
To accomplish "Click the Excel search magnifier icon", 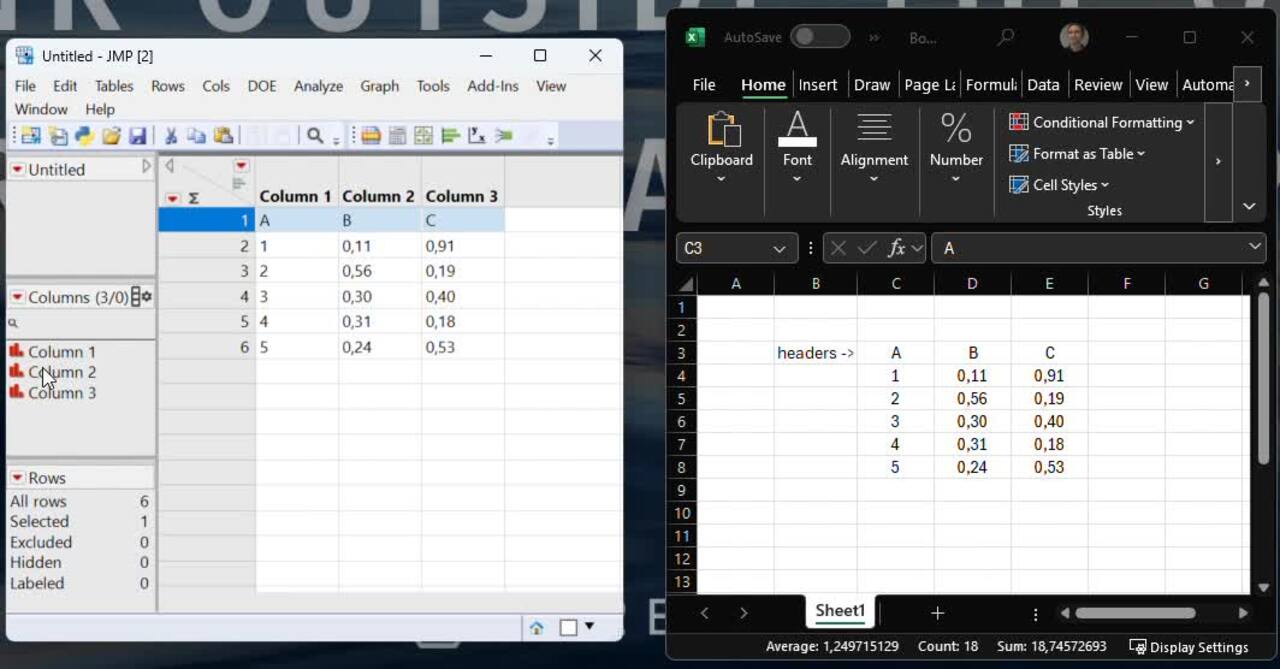I will (1006, 38).
